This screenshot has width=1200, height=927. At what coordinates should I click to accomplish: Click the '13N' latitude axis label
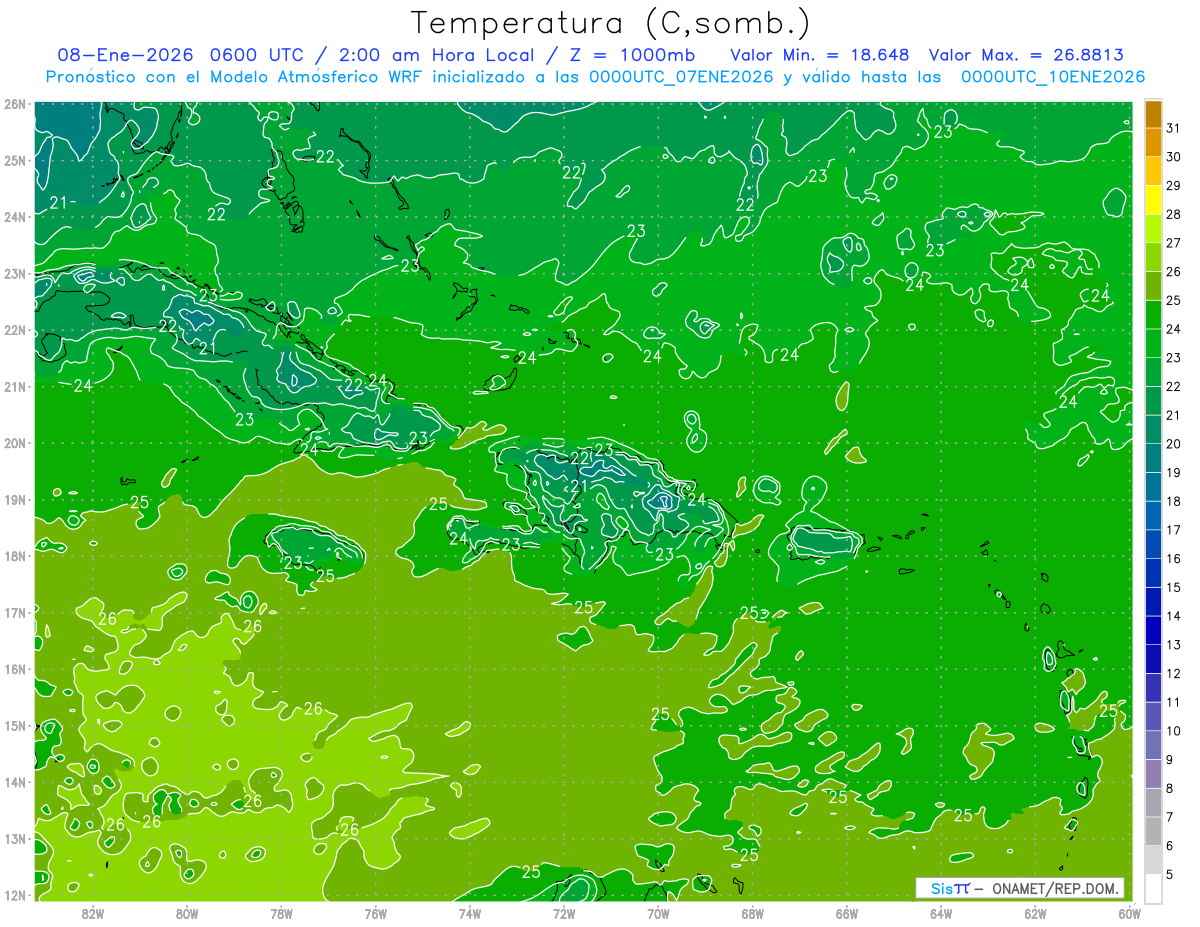pyautogui.click(x=14, y=839)
